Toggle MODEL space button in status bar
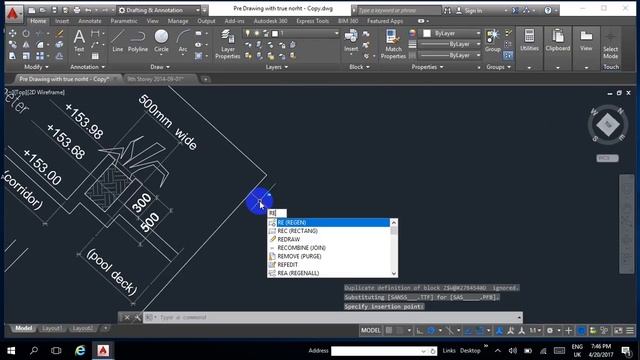Viewport: 640px width, 360px height. point(371,331)
